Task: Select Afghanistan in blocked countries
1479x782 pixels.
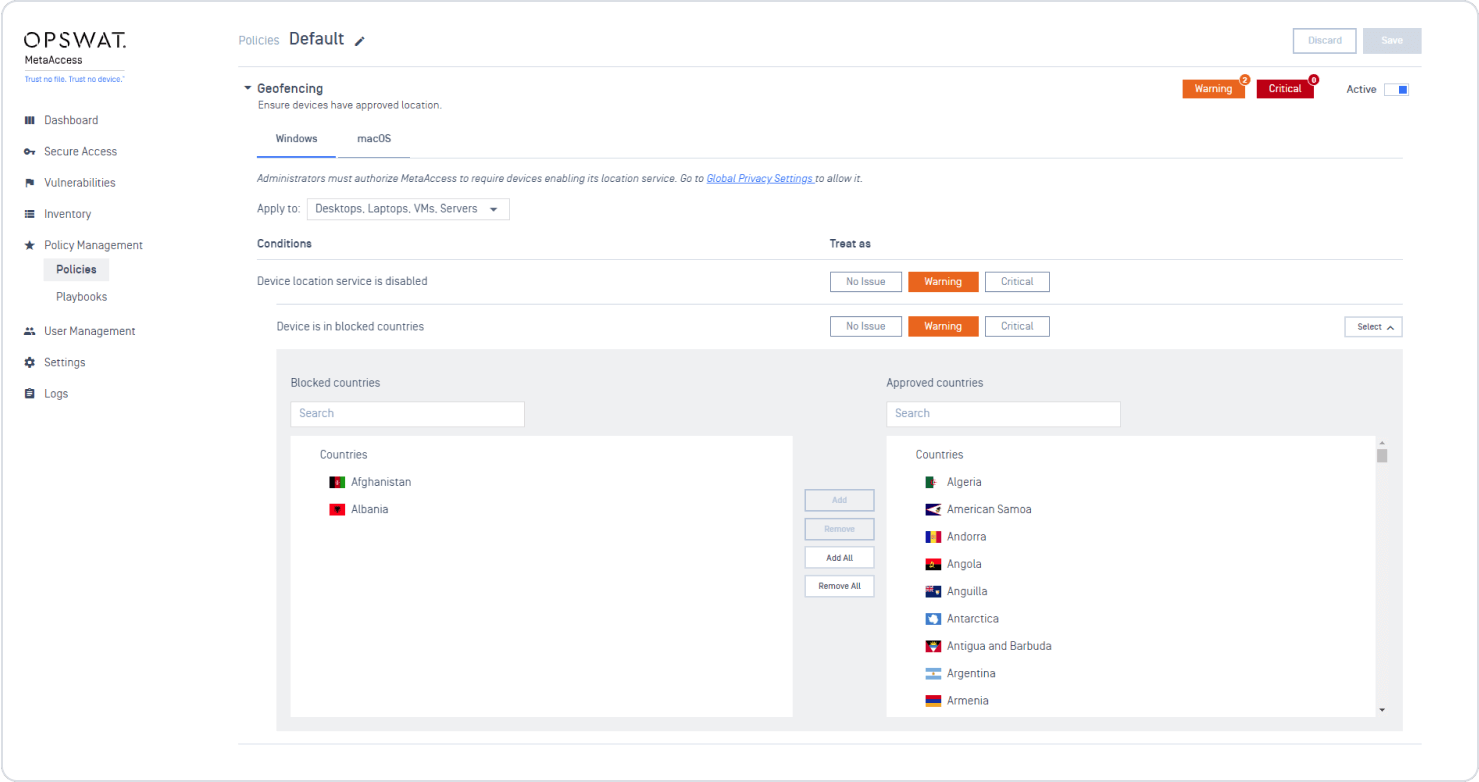Action: coord(381,482)
